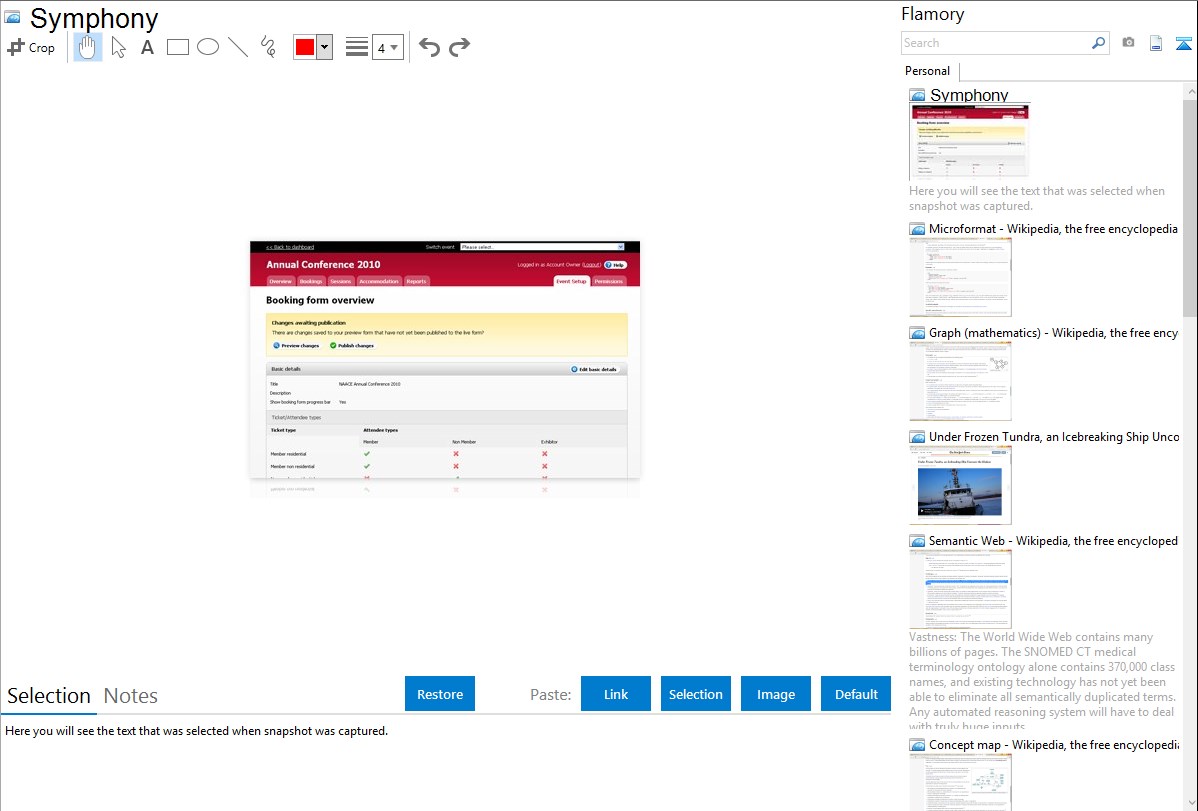Click the blue collapse-to-top arrow icon
Viewport: 1198px width, 811px height.
(1183, 43)
